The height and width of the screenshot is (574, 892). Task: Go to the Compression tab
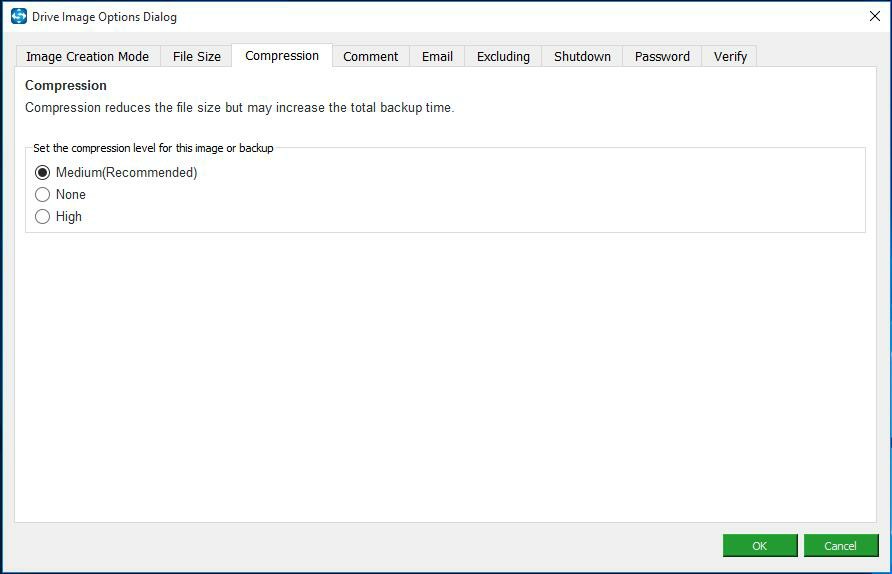282,56
